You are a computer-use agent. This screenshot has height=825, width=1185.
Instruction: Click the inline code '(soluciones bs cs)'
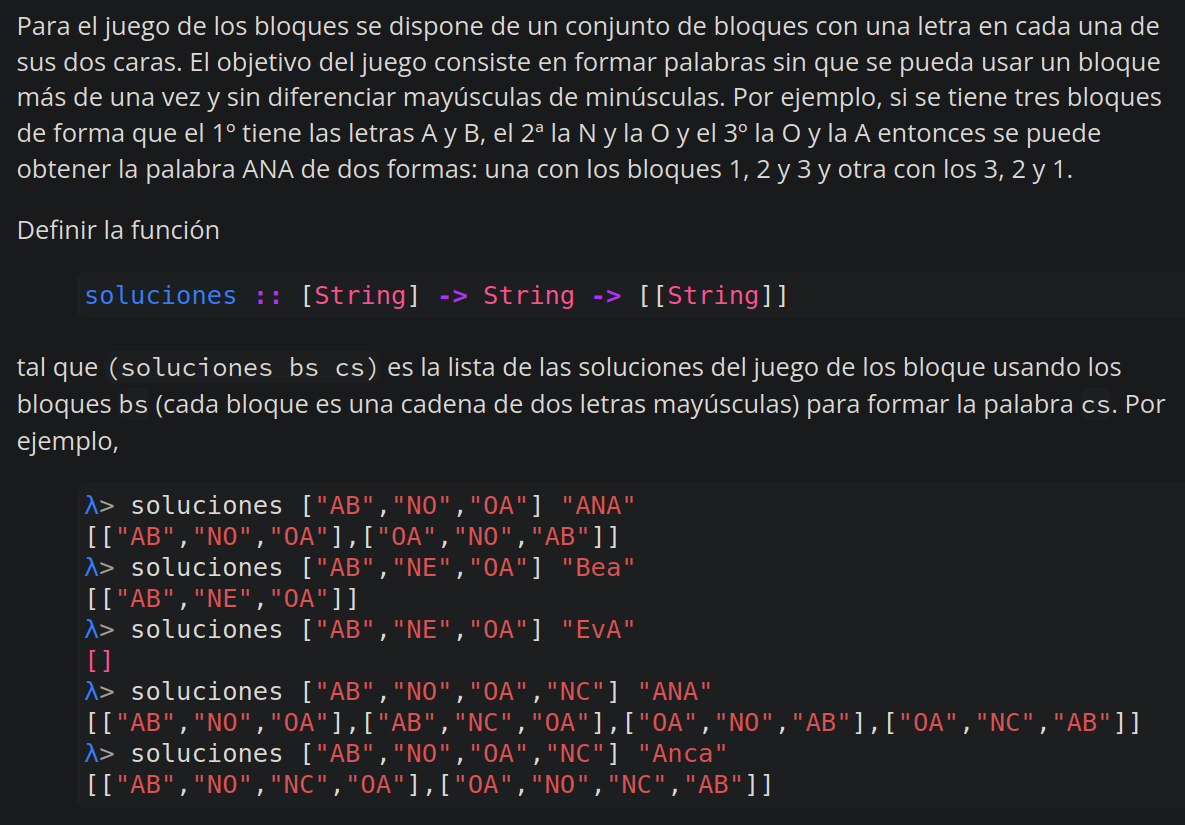(243, 368)
